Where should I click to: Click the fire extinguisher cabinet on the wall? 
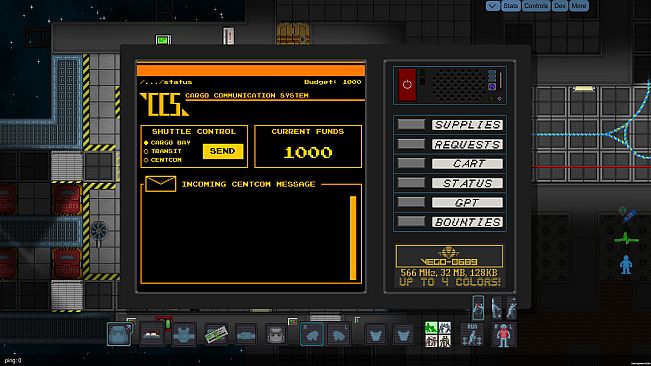[228, 36]
